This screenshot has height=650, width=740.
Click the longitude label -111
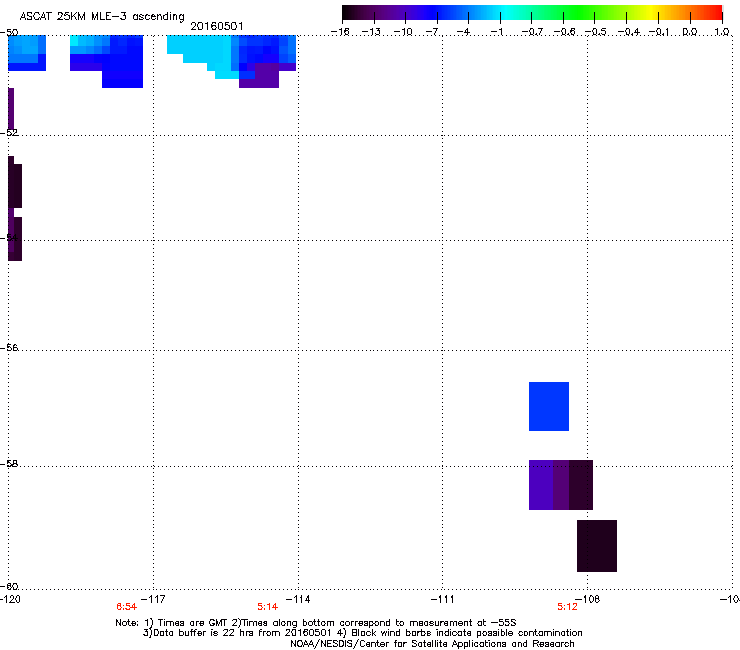coord(442,599)
